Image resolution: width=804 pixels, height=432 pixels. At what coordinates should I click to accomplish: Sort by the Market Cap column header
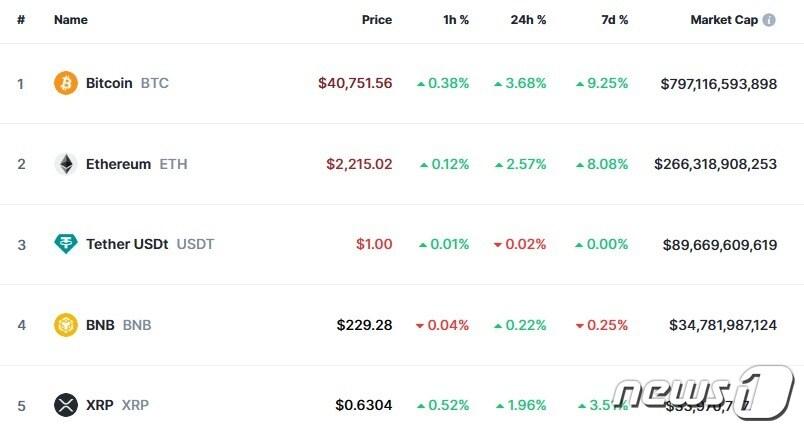(x=723, y=20)
